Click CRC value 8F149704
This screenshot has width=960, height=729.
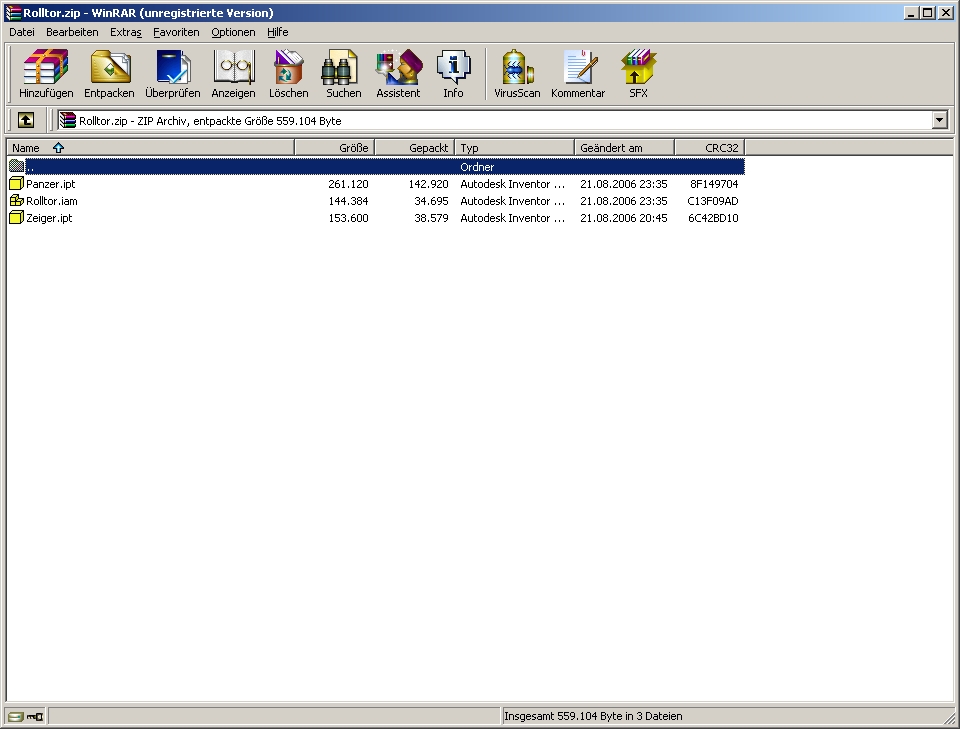[x=714, y=184]
